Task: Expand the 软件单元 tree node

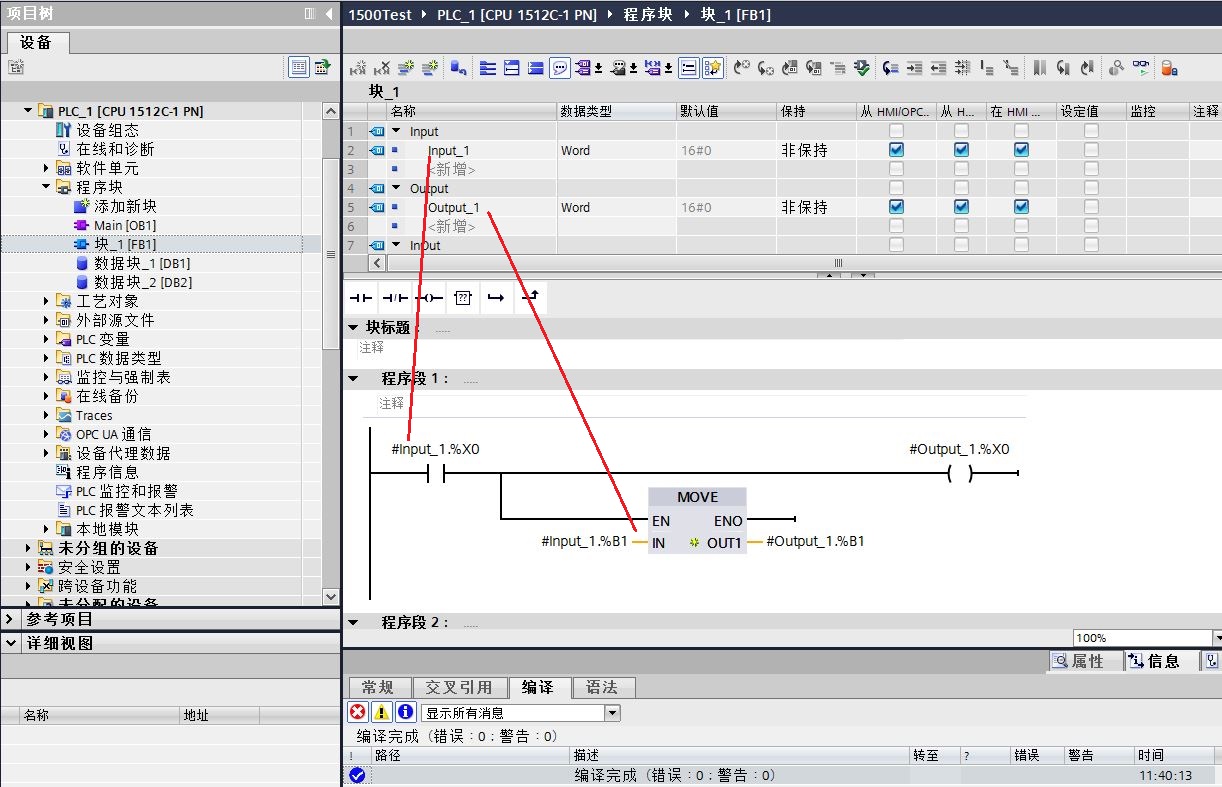Action: point(46,168)
